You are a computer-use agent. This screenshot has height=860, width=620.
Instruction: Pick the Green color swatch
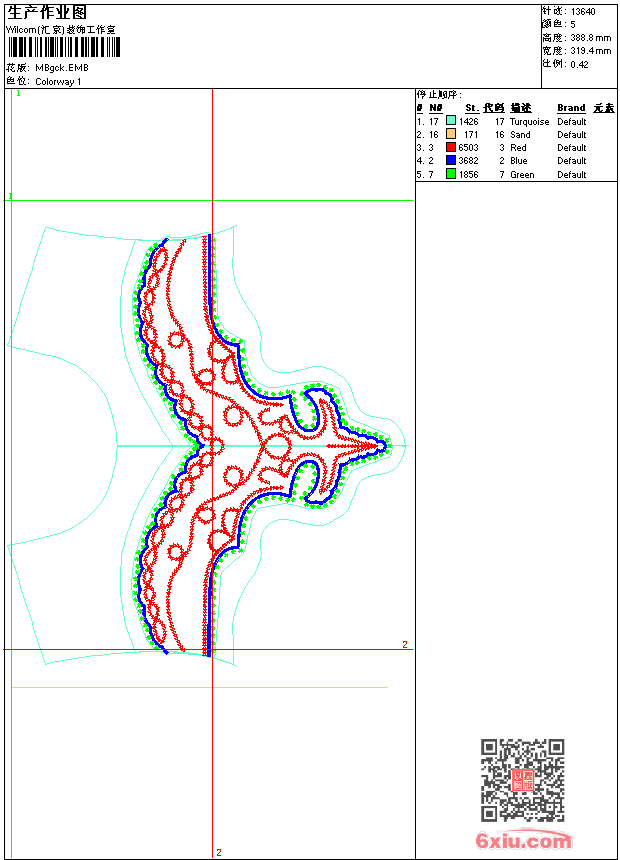[451, 174]
